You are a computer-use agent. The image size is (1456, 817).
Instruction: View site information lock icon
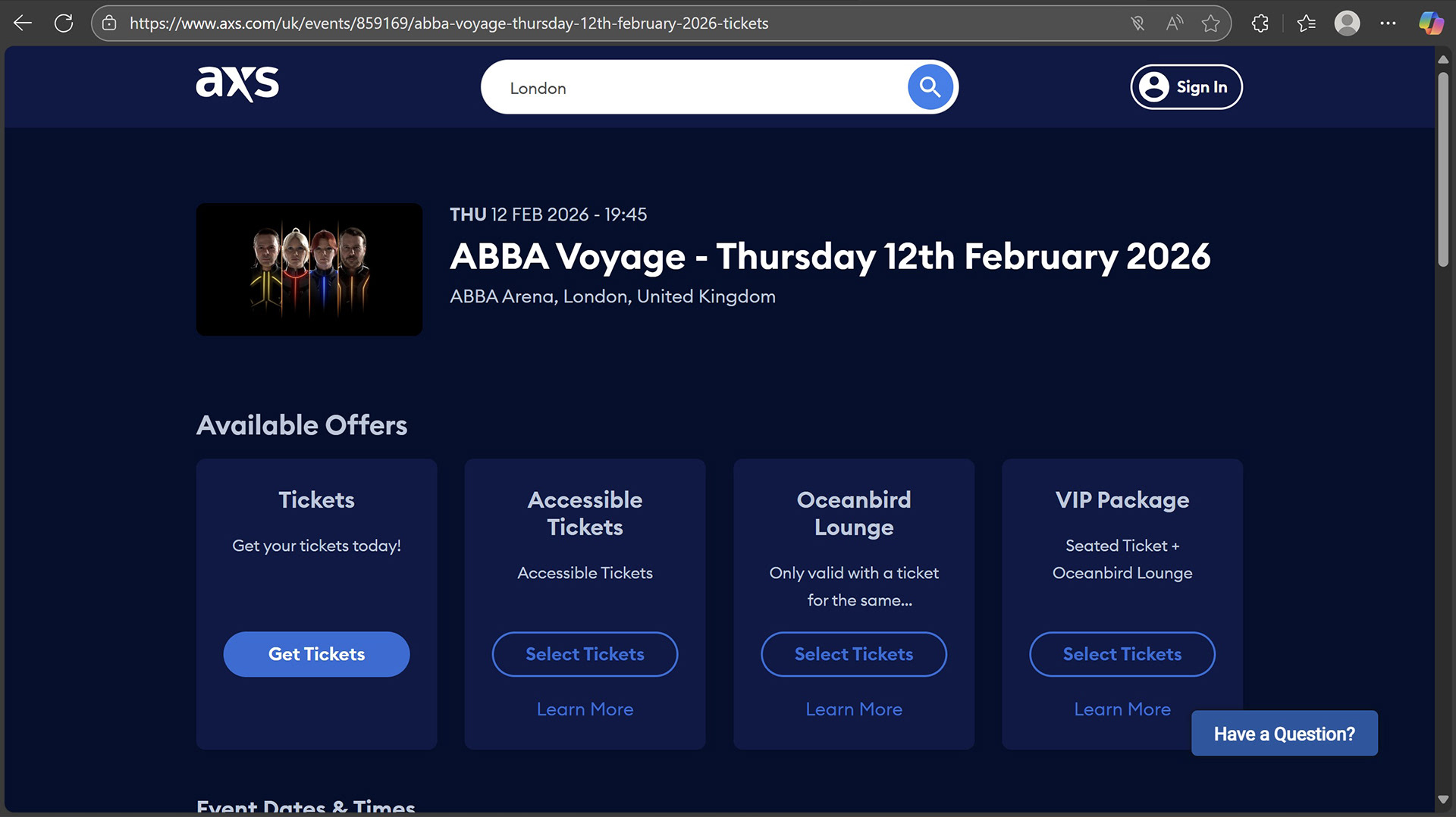point(109,23)
